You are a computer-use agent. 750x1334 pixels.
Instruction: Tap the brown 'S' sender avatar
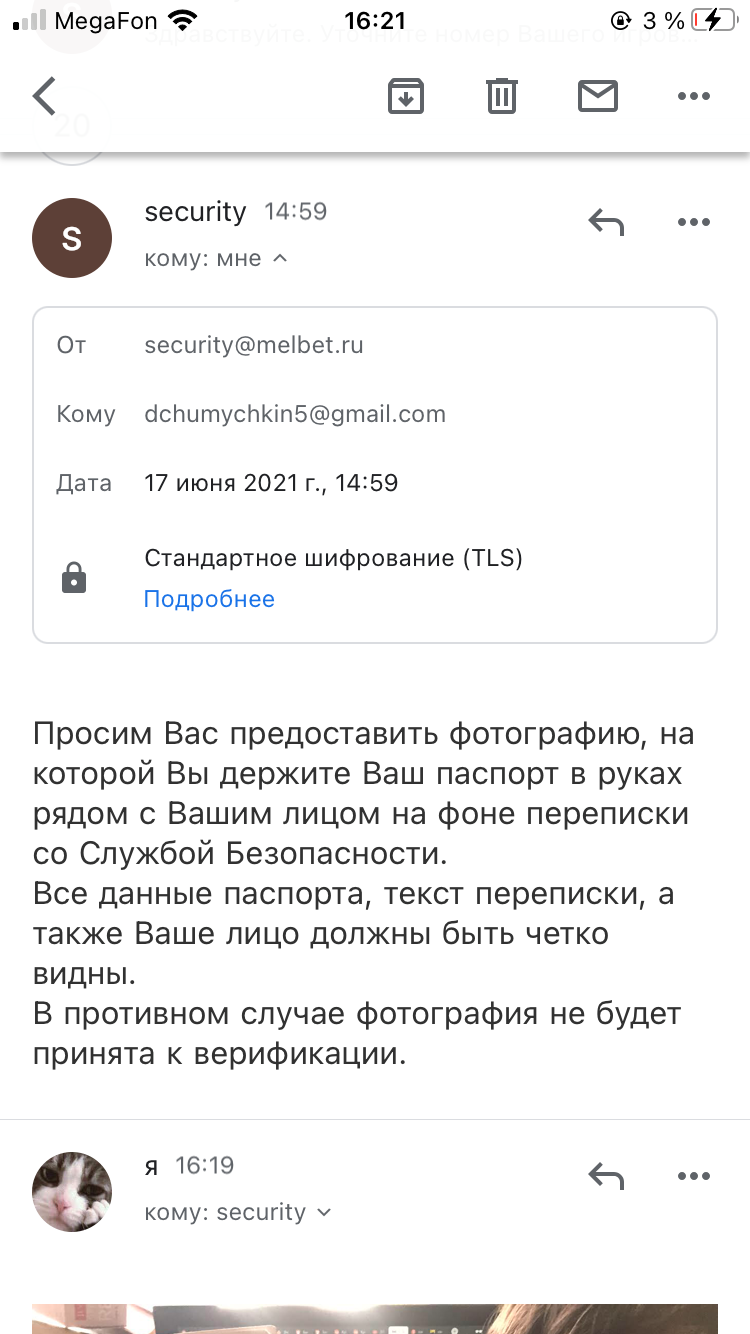[72, 238]
